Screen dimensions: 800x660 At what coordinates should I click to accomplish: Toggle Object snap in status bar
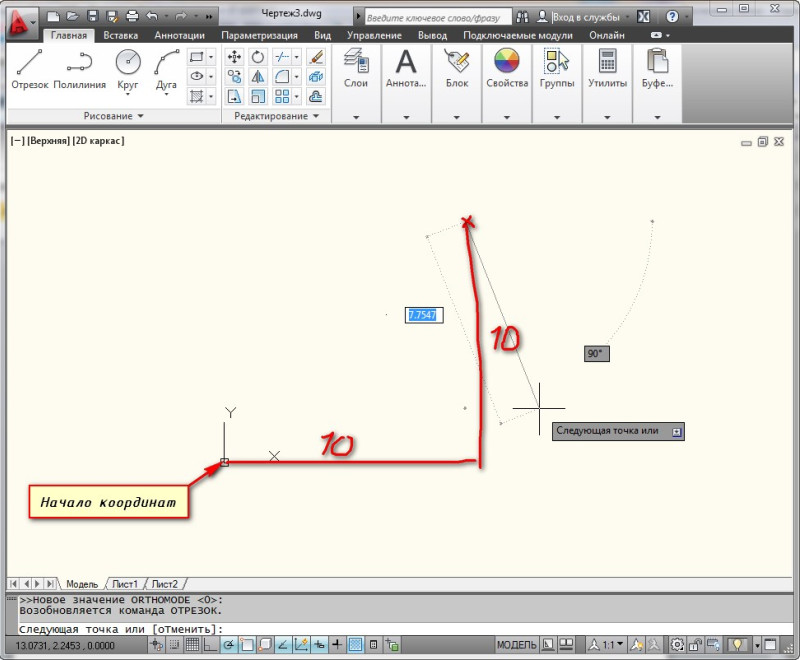click(247, 645)
